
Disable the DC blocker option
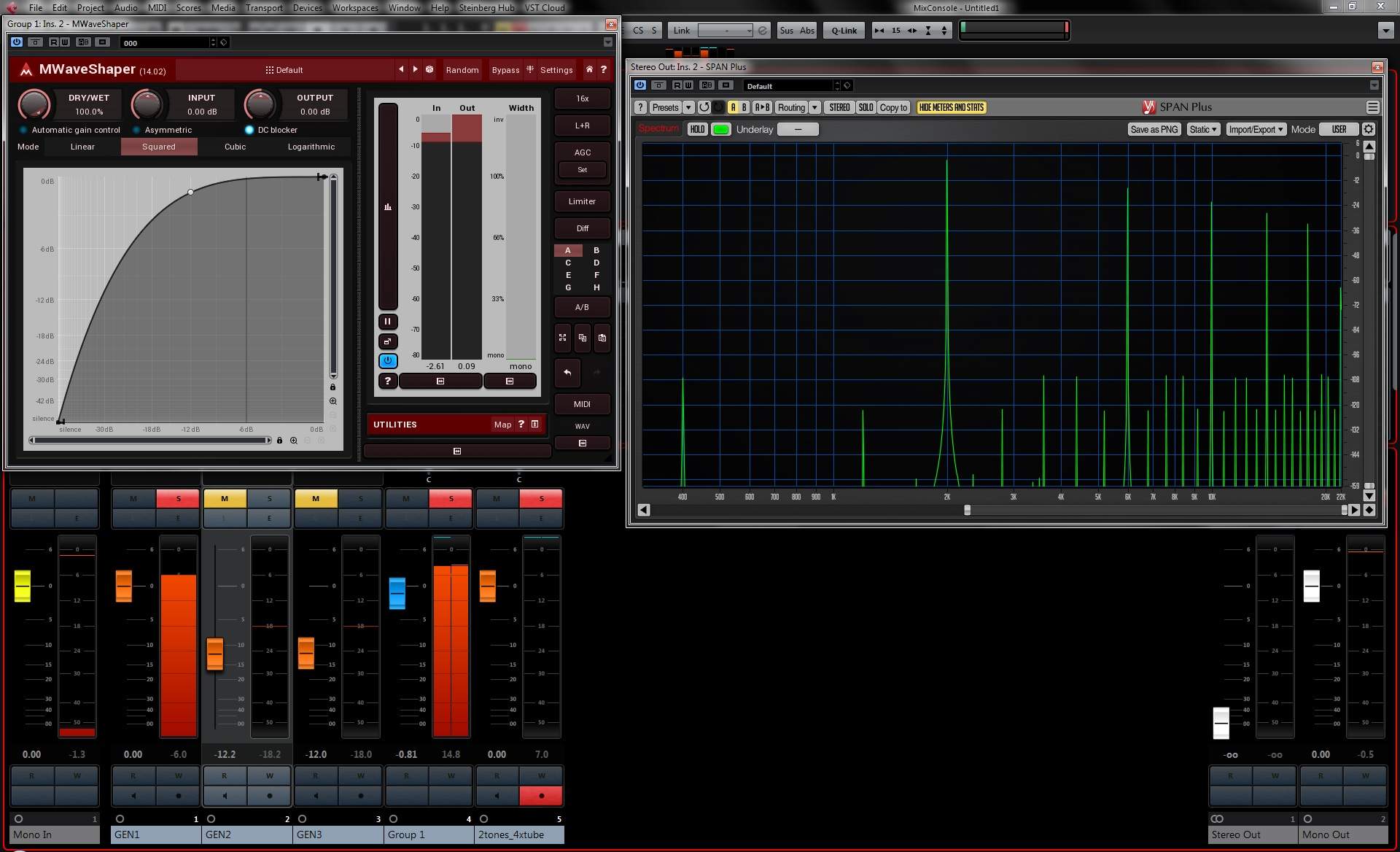pyautogui.click(x=249, y=130)
